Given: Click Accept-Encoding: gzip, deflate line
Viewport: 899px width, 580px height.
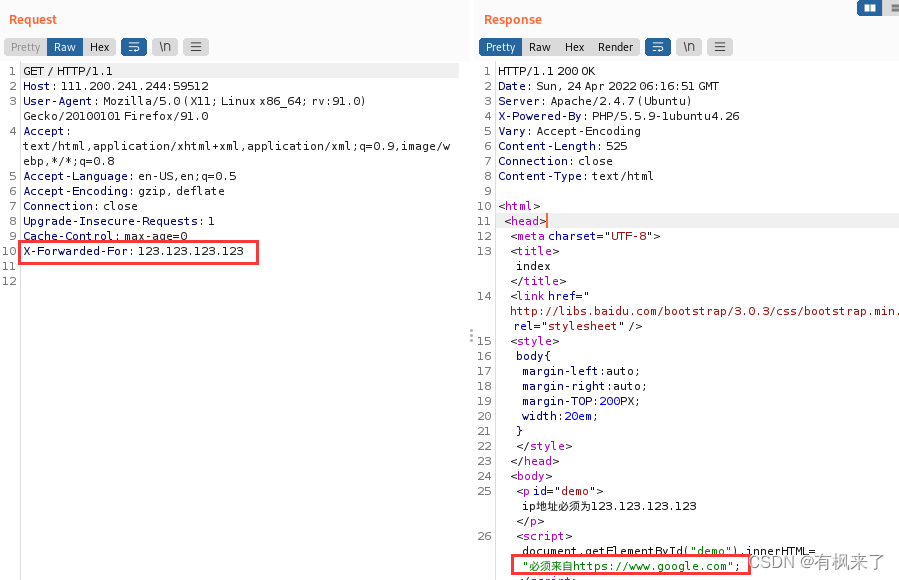Looking at the screenshot, I should tap(124, 191).
